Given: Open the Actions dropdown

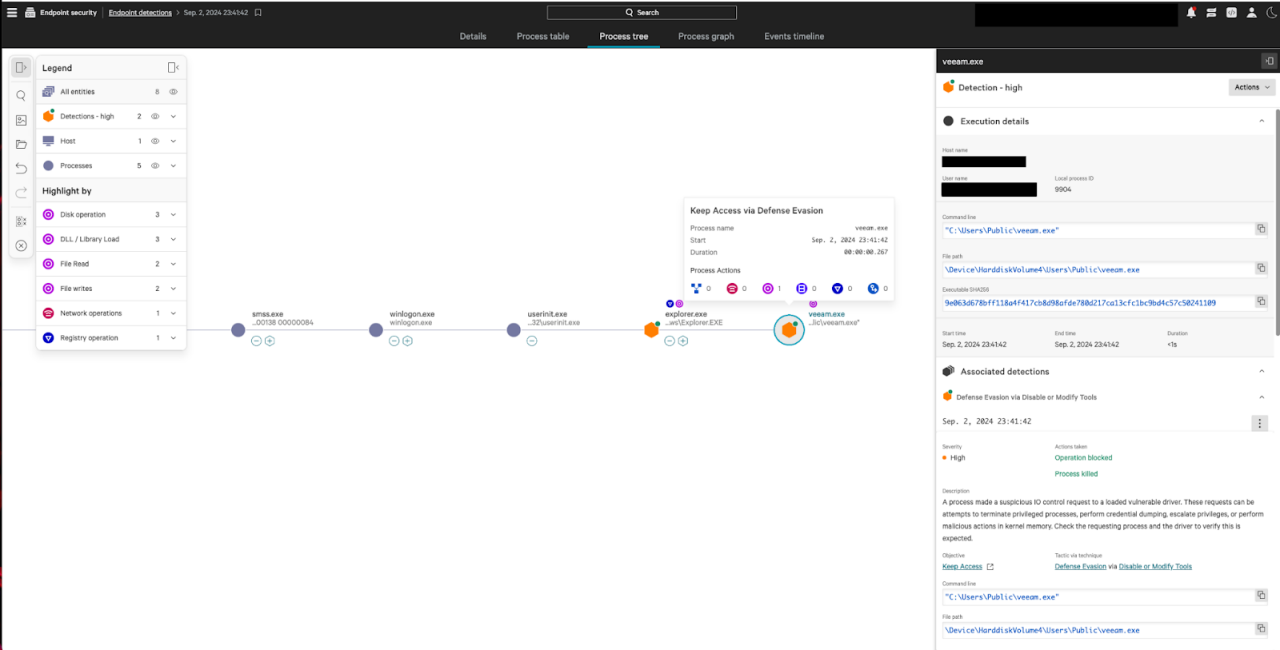Looking at the screenshot, I should tap(1252, 87).
